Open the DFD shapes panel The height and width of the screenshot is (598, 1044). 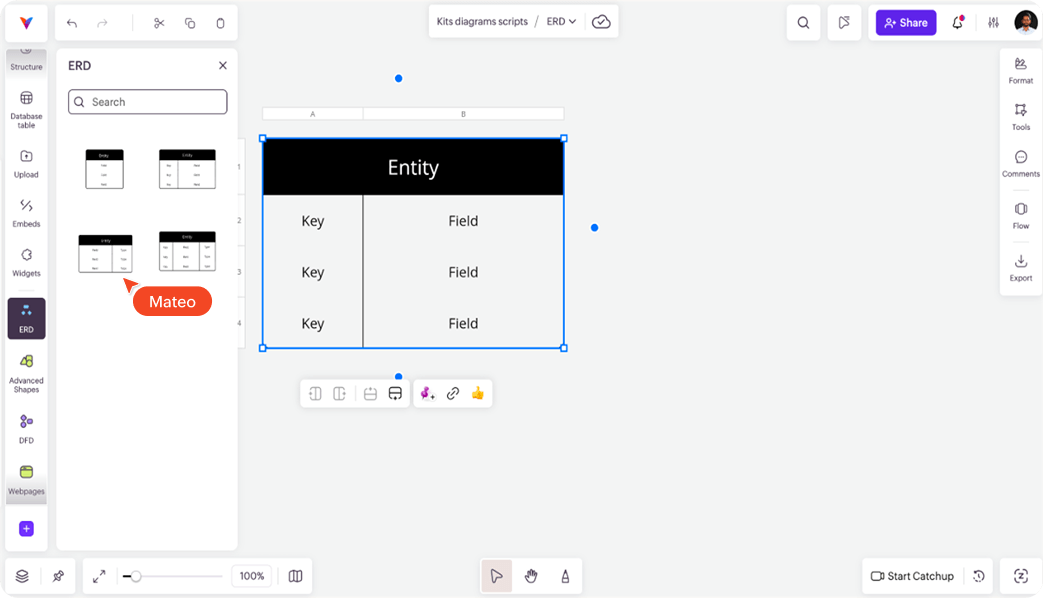point(26,427)
